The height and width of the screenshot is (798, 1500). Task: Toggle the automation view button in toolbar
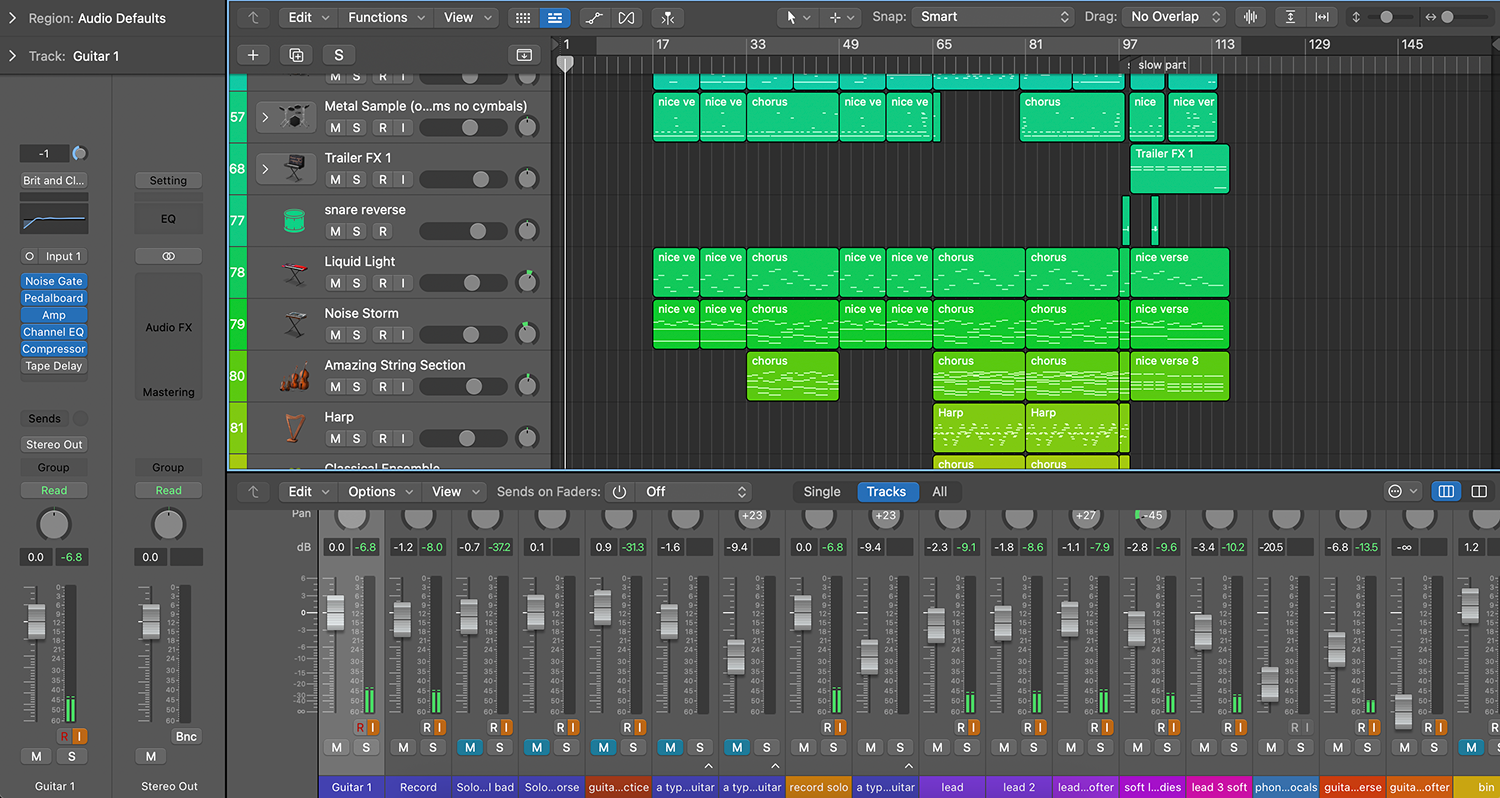point(594,18)
